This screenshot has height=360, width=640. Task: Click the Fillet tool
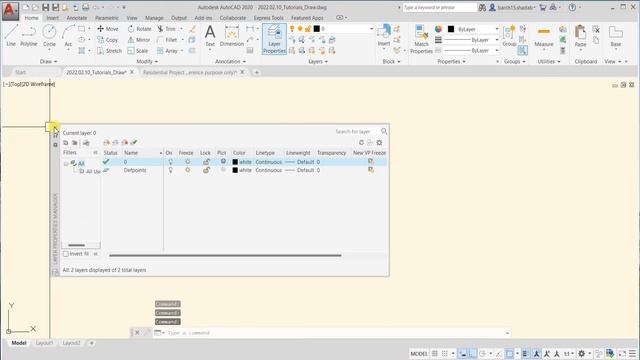point(167,40)
